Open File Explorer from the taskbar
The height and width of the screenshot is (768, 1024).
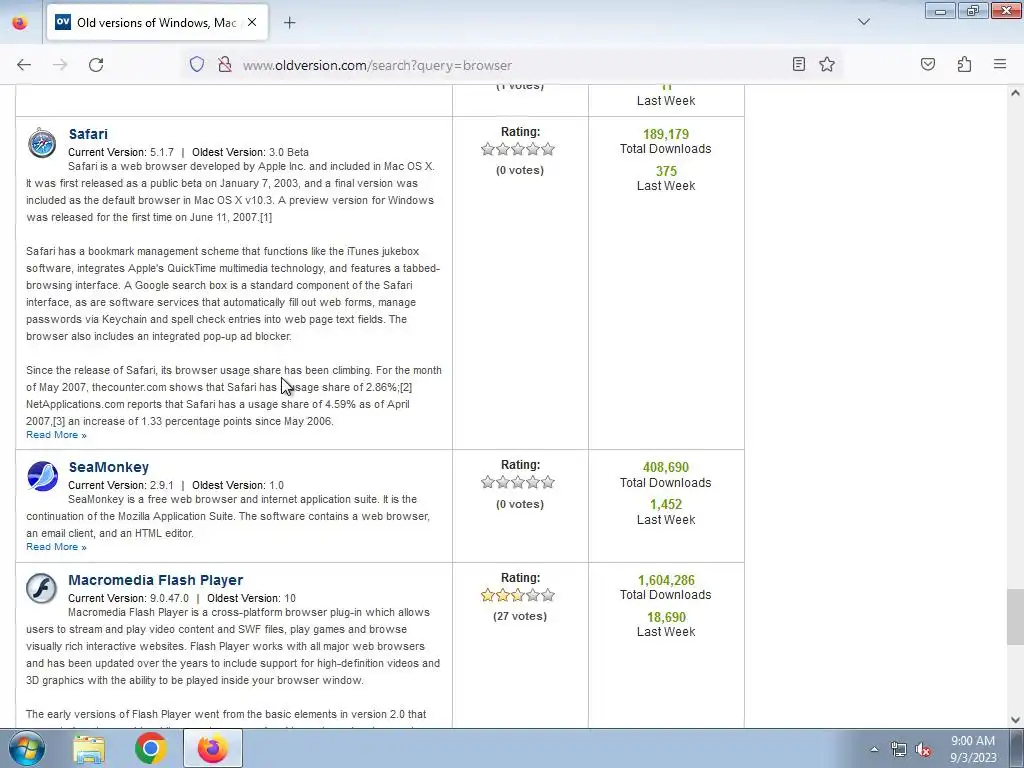pyautogui.click(x=89, y=748)
